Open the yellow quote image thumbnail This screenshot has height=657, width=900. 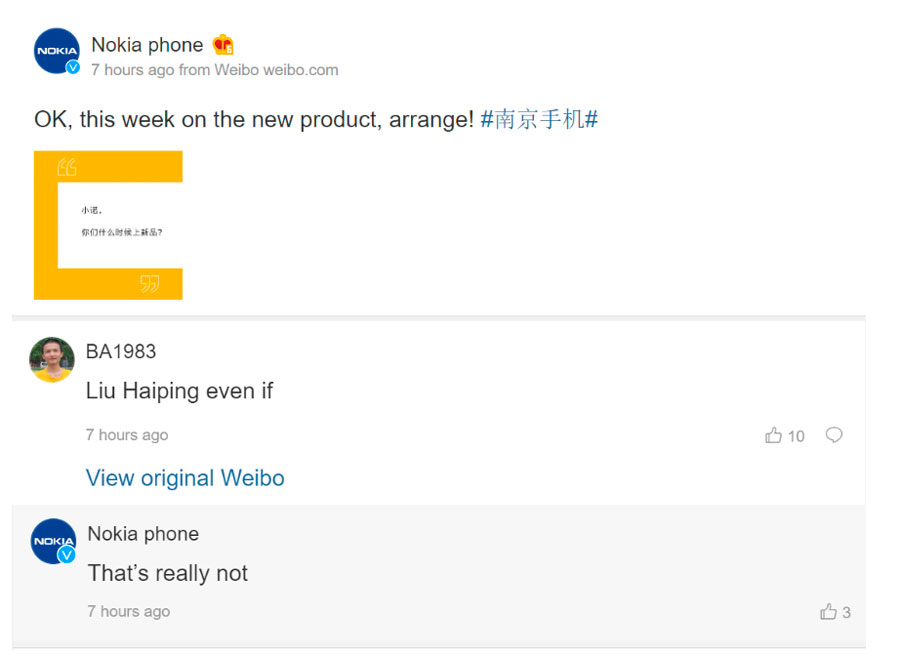point(108,225)
